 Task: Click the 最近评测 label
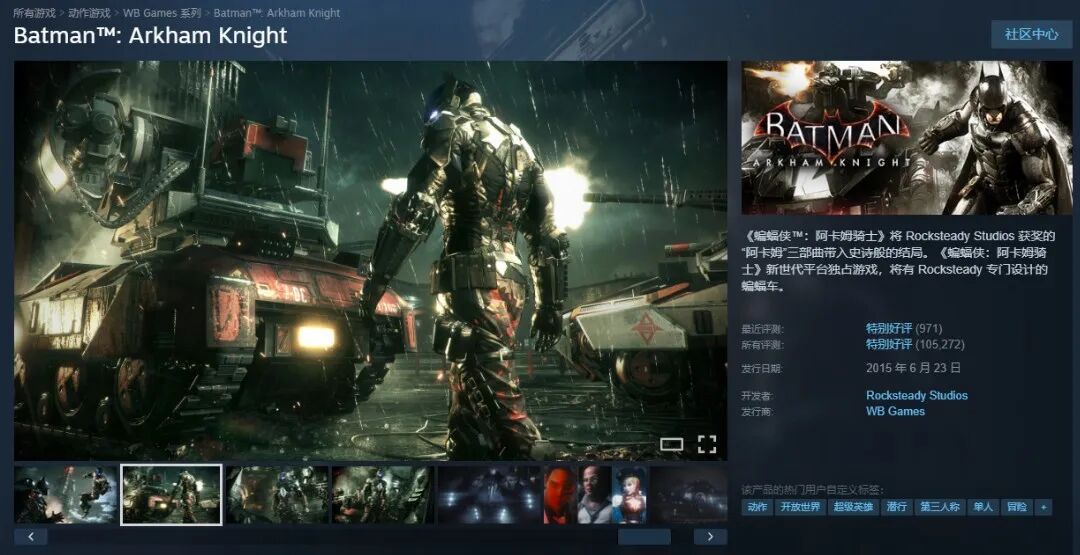tap(762, 329)
